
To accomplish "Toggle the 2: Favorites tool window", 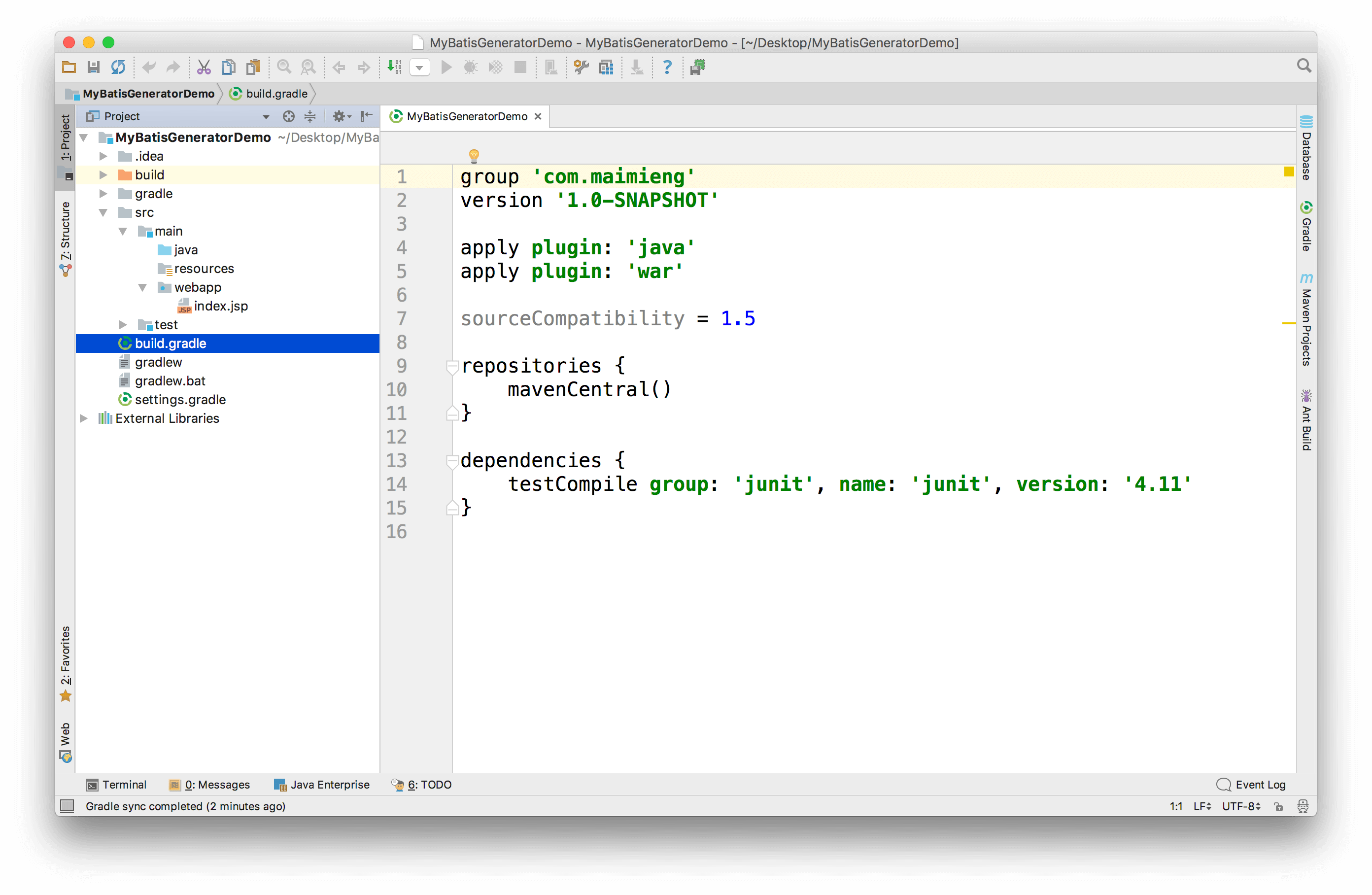I will pos(66,664).
